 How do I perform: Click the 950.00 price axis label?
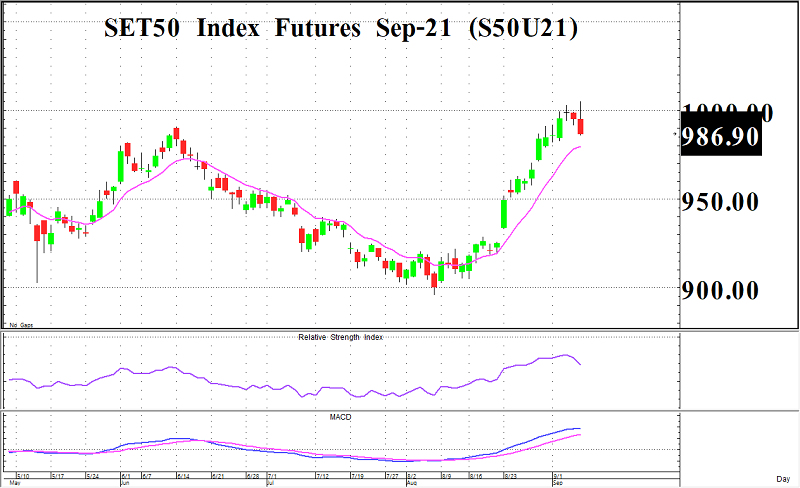pos(720,202)
